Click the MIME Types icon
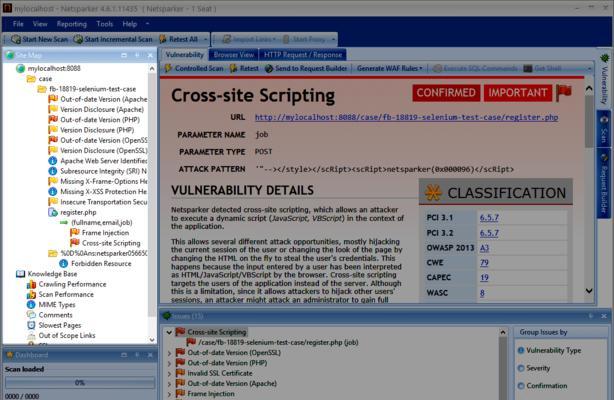 (x=31, y=305)
